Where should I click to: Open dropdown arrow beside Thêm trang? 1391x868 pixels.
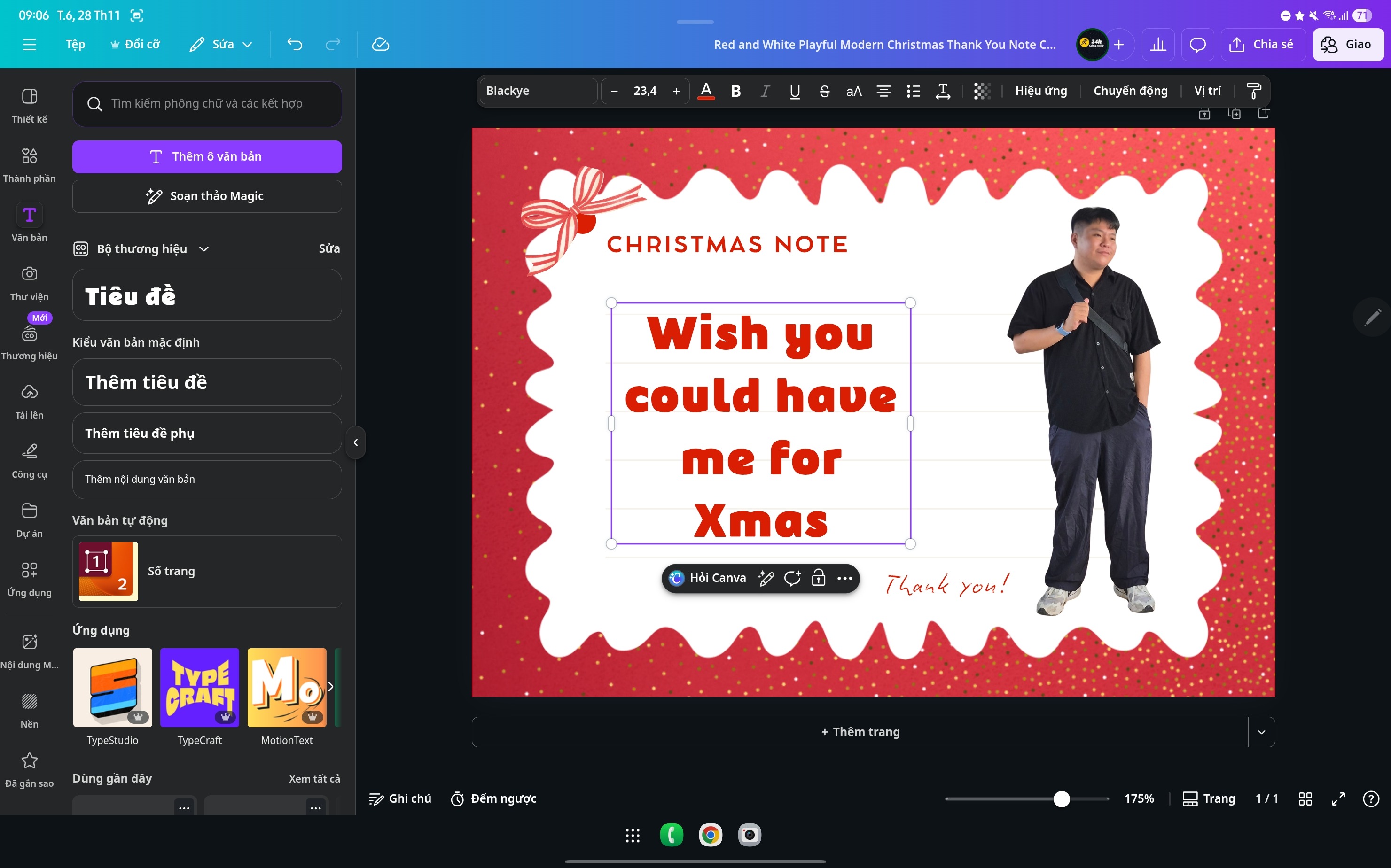(x=1261, y=732)
